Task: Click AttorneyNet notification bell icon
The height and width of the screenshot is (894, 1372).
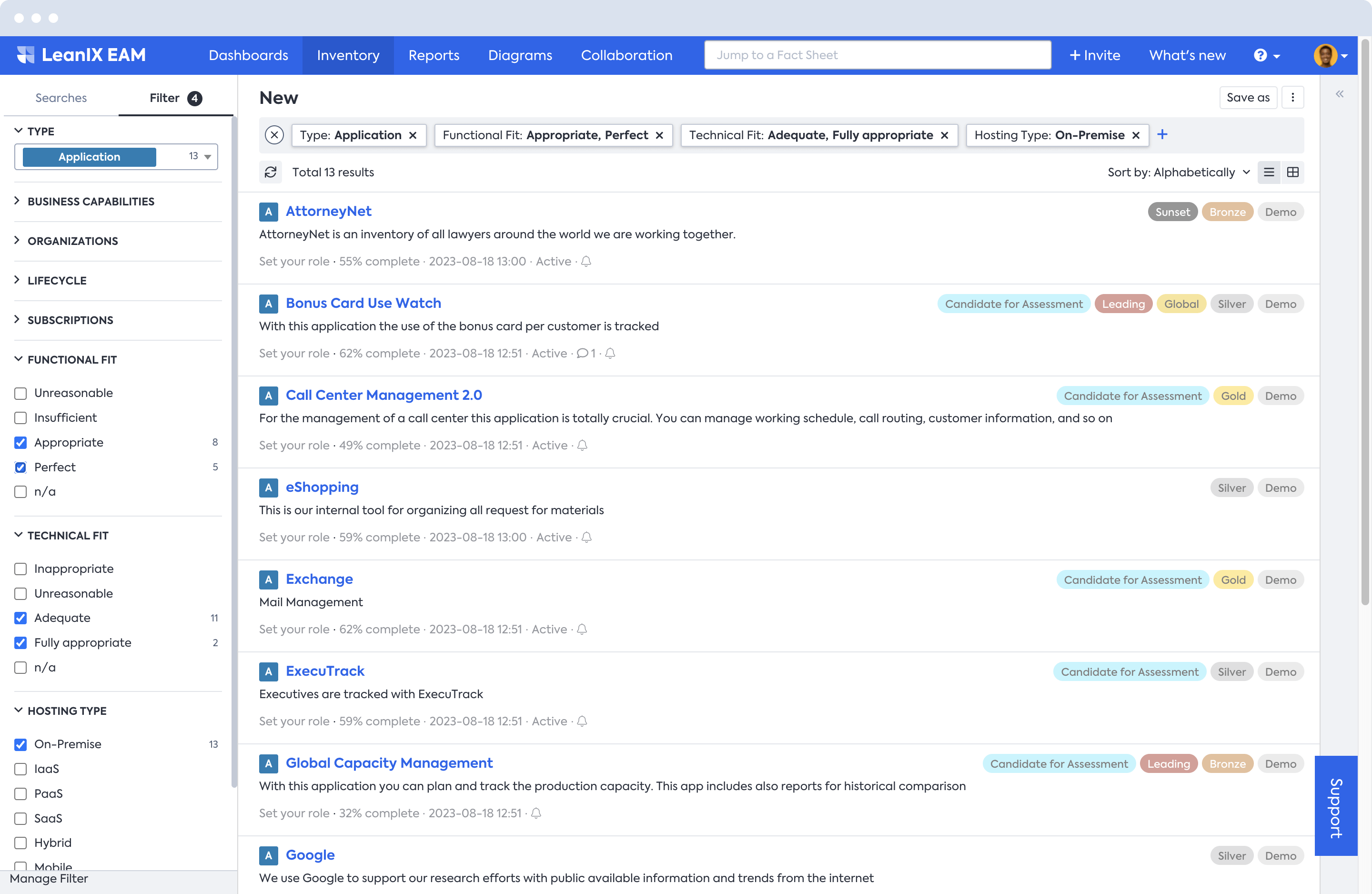Action: (x=586, y=261)
